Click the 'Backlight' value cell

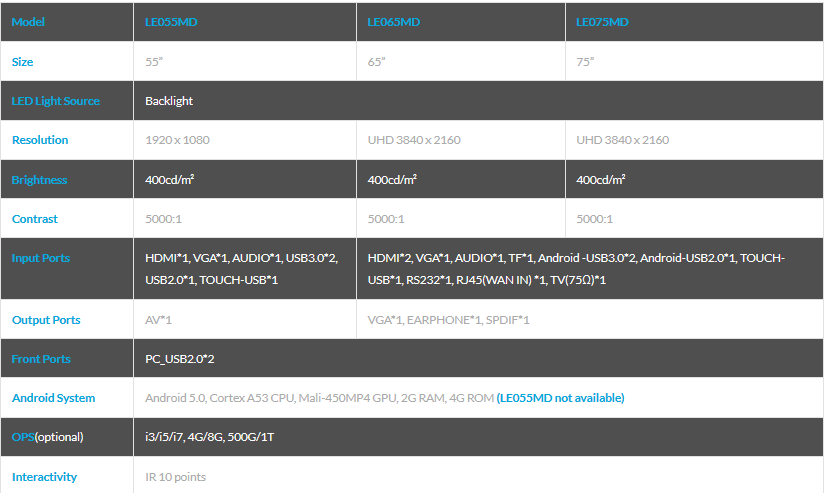click(169, 101)
